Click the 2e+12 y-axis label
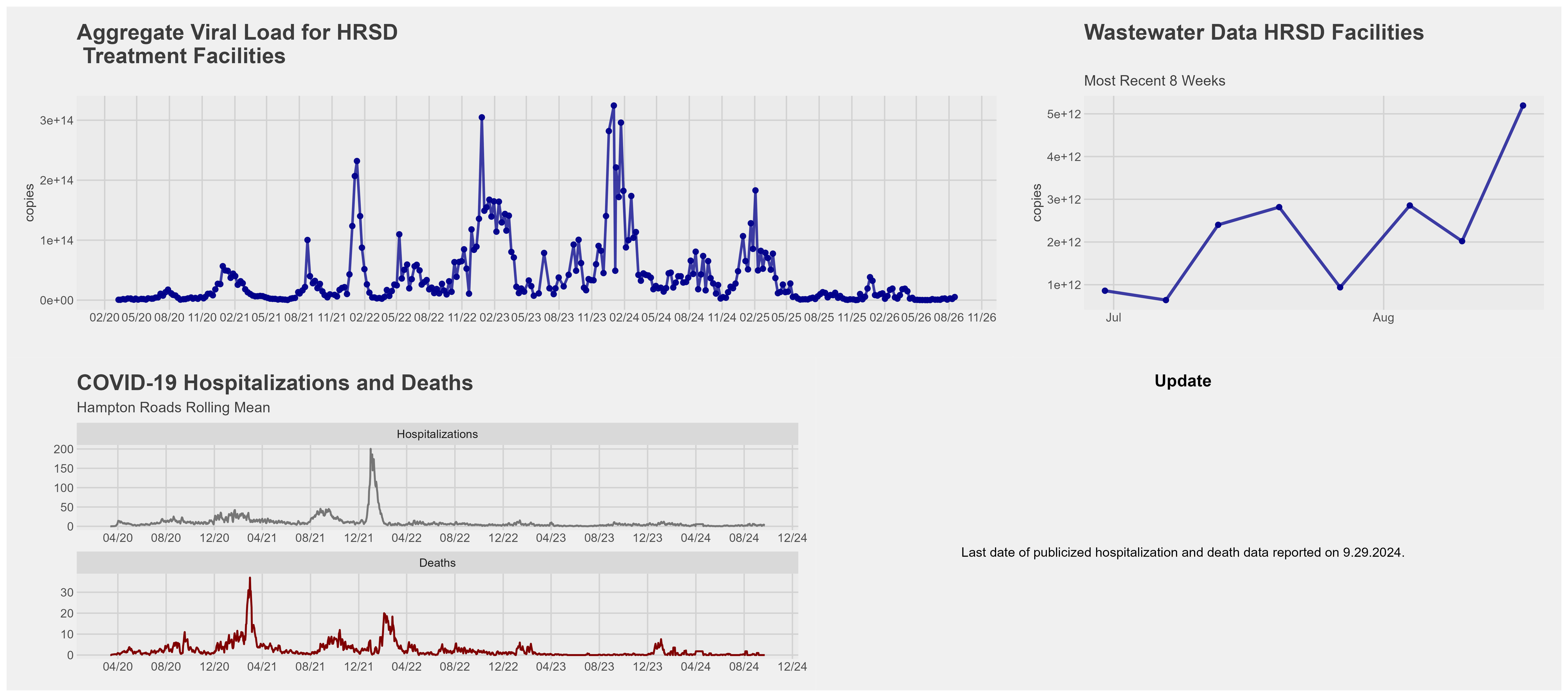The image size is (1568, 697). 1064,242
